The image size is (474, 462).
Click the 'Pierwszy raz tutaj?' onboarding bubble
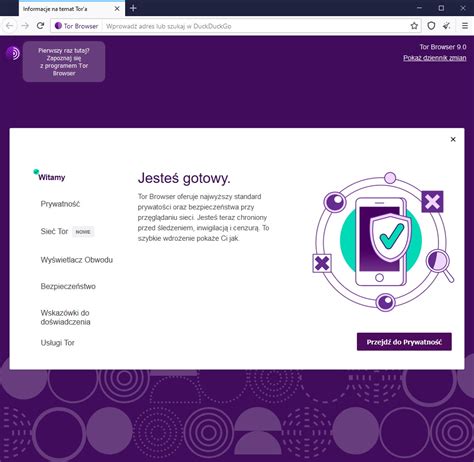coord(64,62)
